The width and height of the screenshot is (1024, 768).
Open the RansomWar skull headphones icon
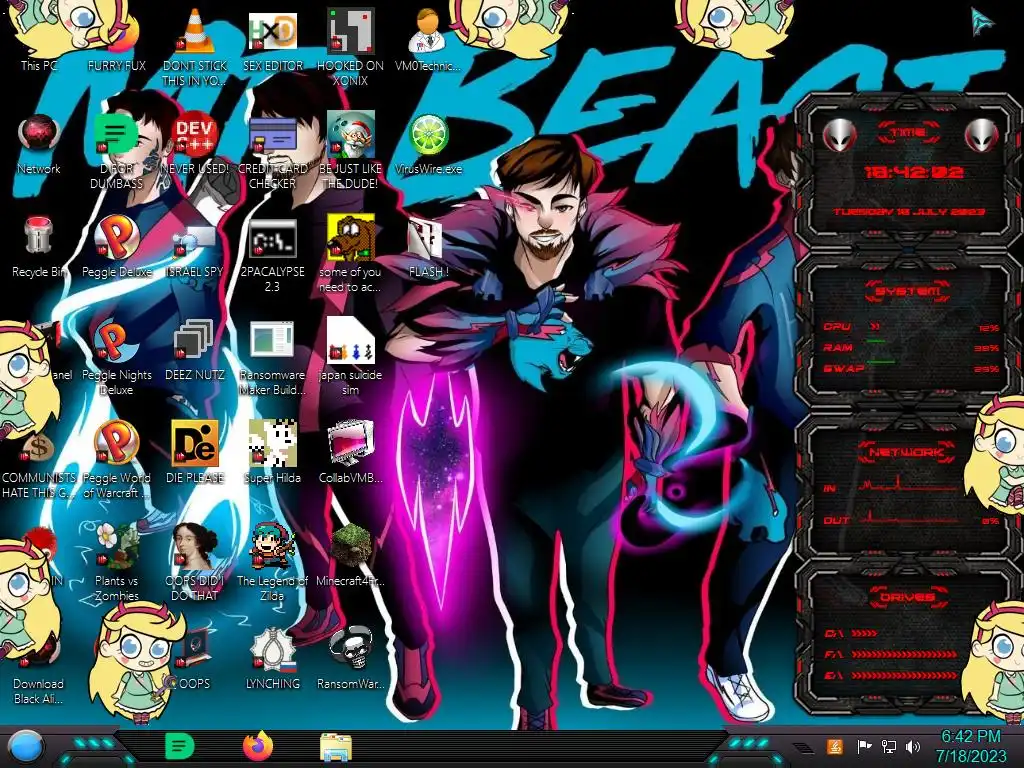click(x=351, y=658)
